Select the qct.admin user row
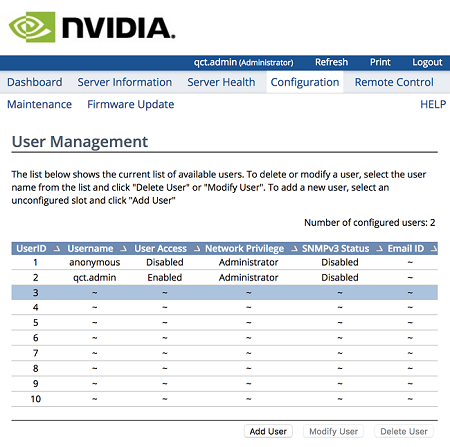The height and width of the screenshot is (447, 450). [x=224, y=277]
